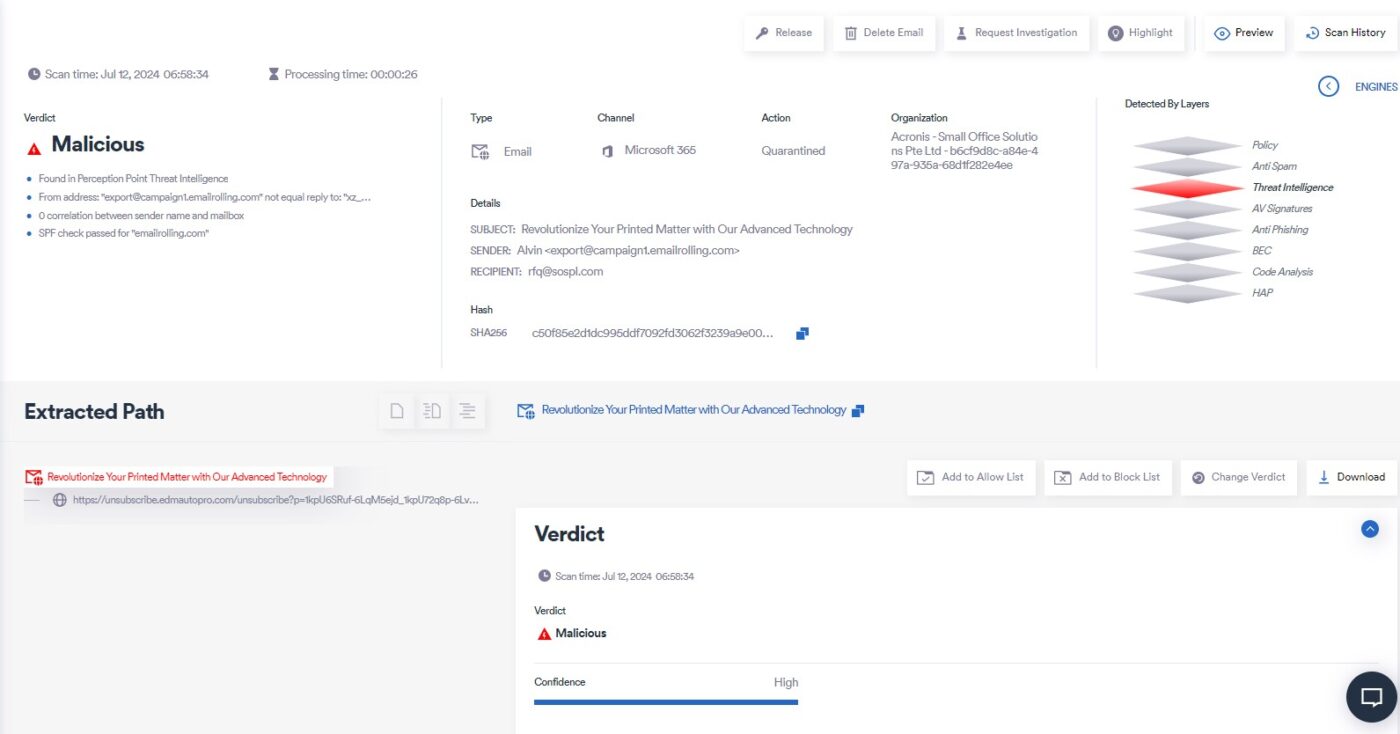This screenshot has width=1400, height=734.
Task: Copy the SHA256 hash value
Action: pos(802,333)
